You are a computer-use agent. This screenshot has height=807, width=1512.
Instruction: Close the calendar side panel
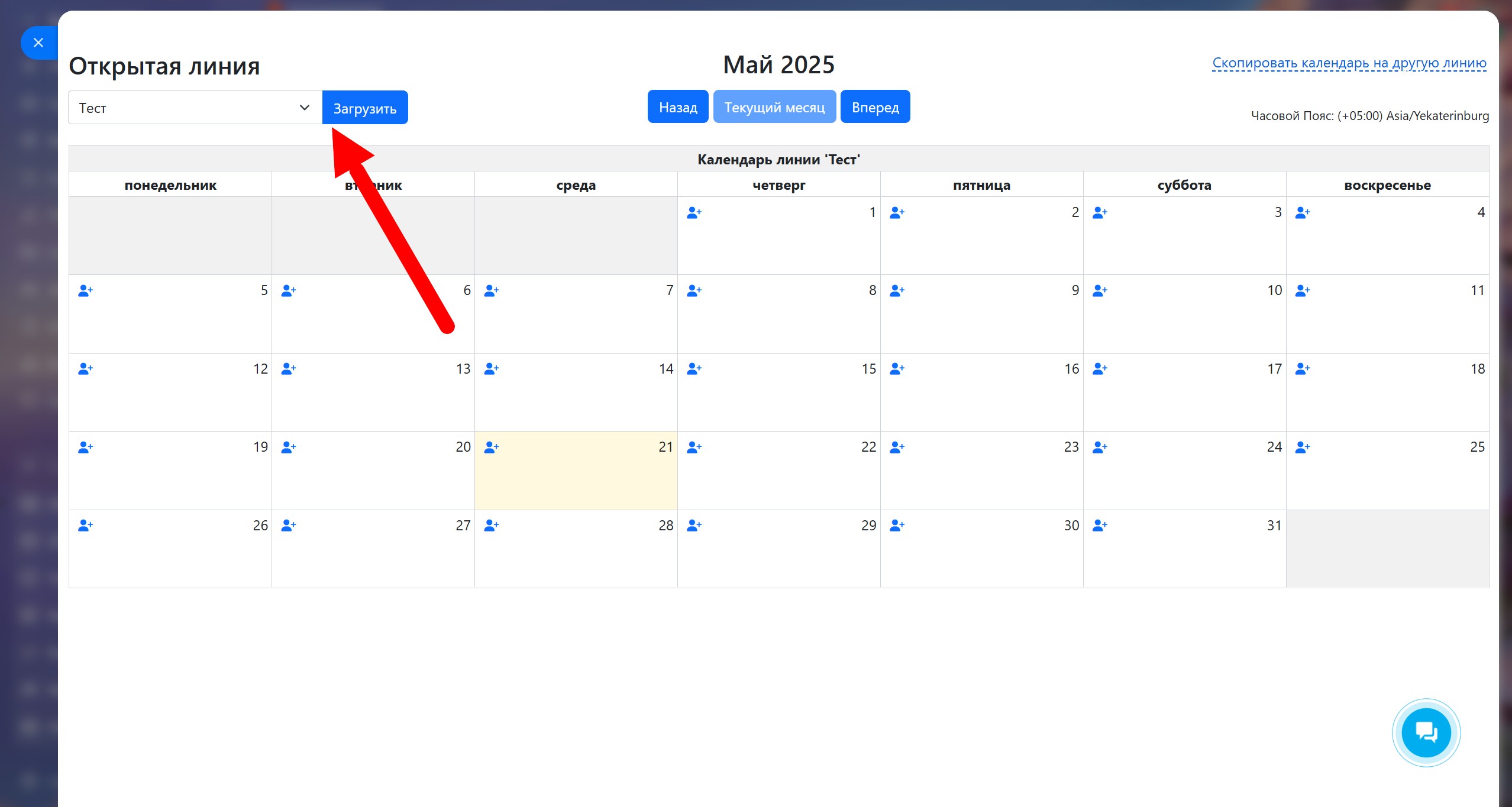click(x=38, y=43)
